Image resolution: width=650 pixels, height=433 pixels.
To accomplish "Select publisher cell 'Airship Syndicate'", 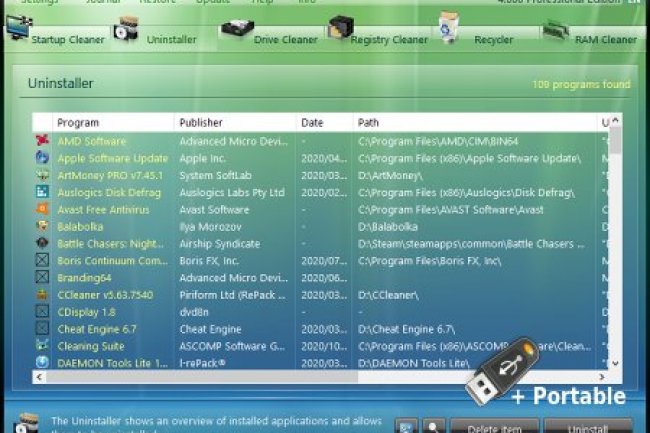I will pos(220,244).
